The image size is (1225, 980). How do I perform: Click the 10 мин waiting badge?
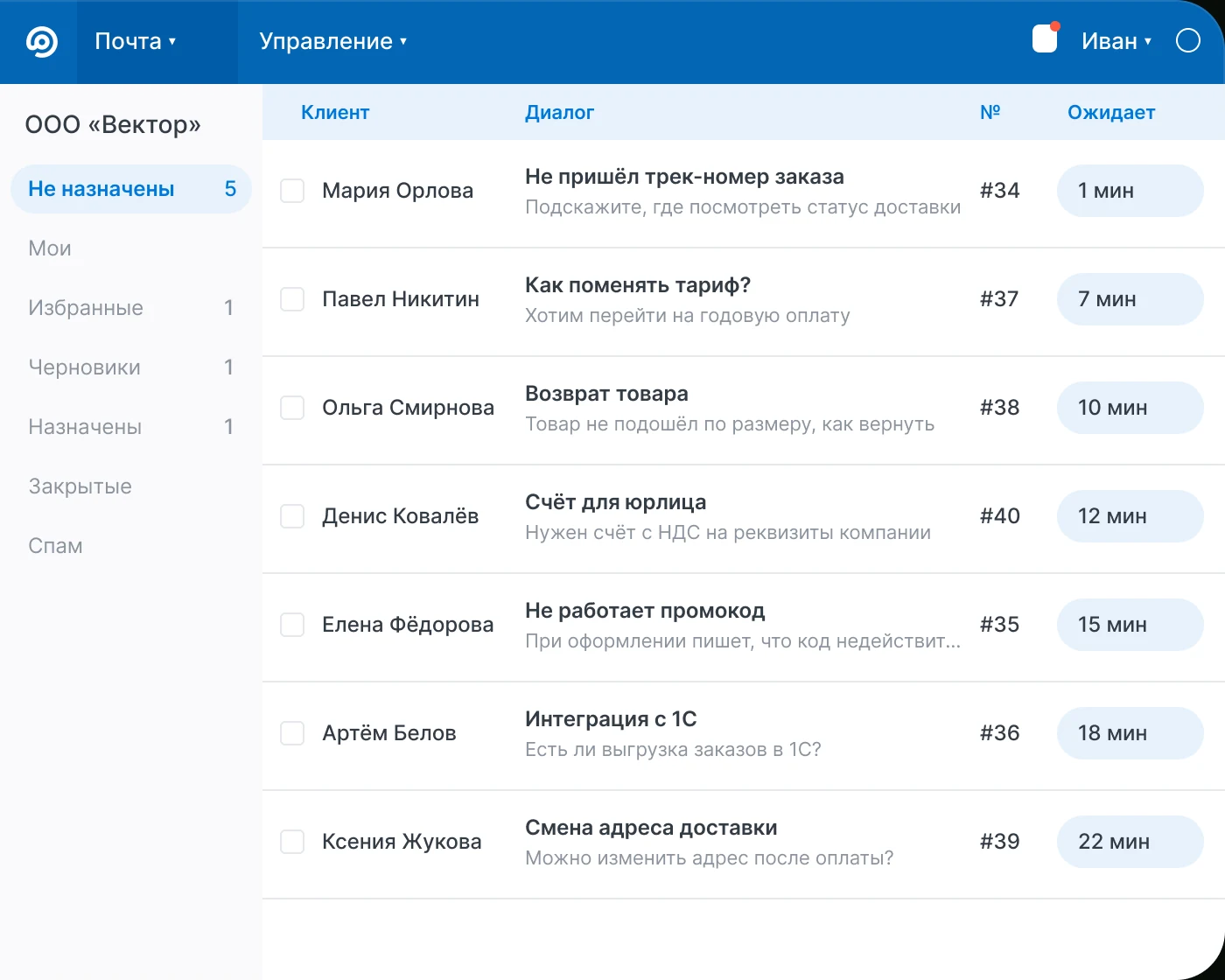1130,408
